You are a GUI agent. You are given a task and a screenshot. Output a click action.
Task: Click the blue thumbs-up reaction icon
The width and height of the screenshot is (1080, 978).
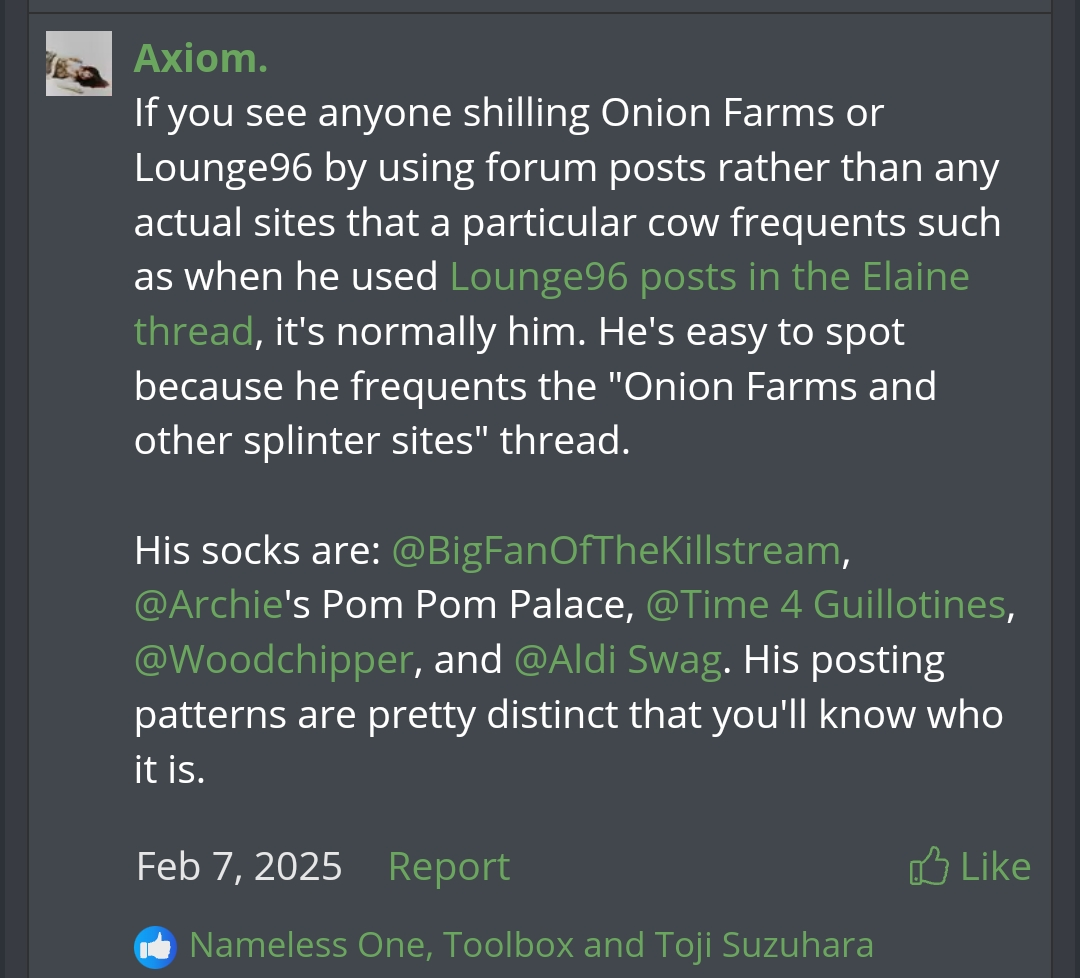tap(154, 946)
